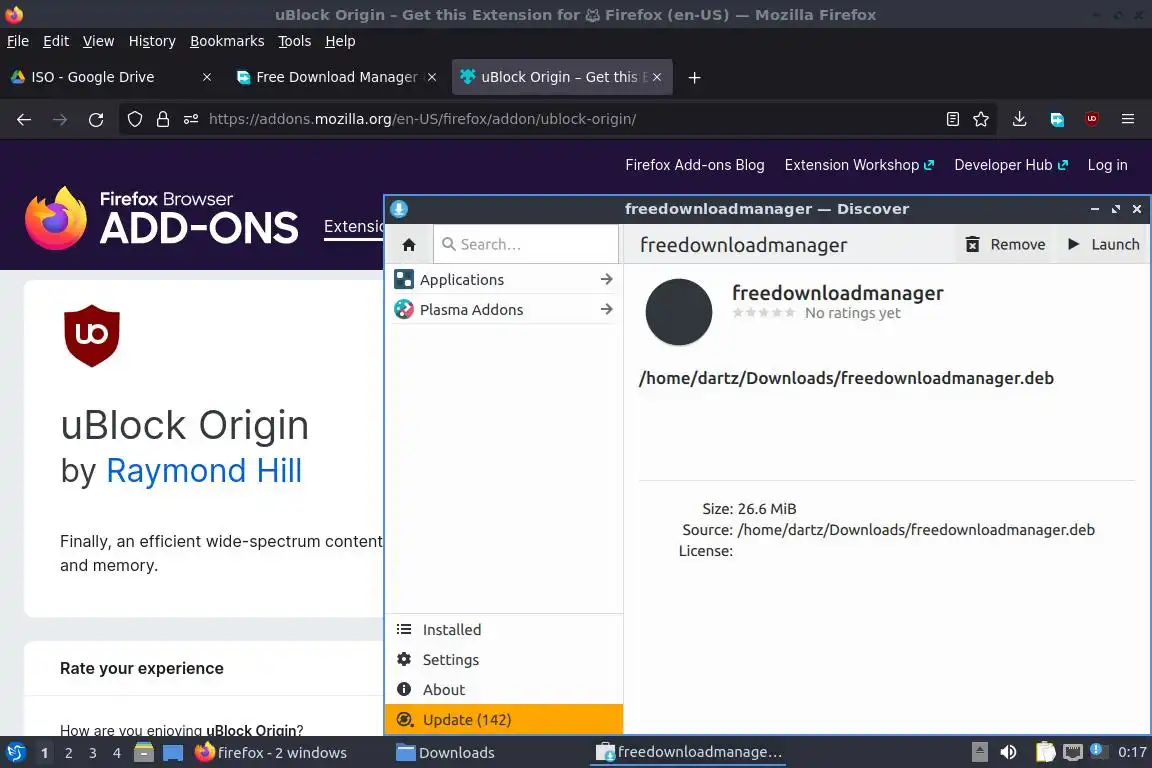The height and width of the screenshot is (768, 1152).
Task: Select firefox - 2 windows taskbar entry
Action: click(270, 753)
